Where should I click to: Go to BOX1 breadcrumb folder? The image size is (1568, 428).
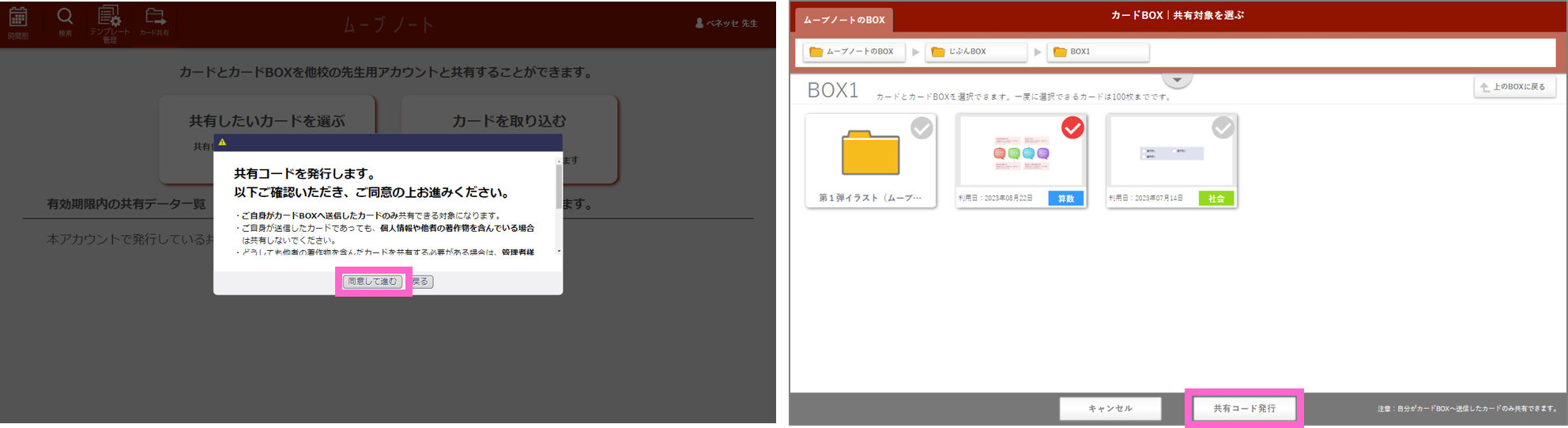coord(1098,51)
